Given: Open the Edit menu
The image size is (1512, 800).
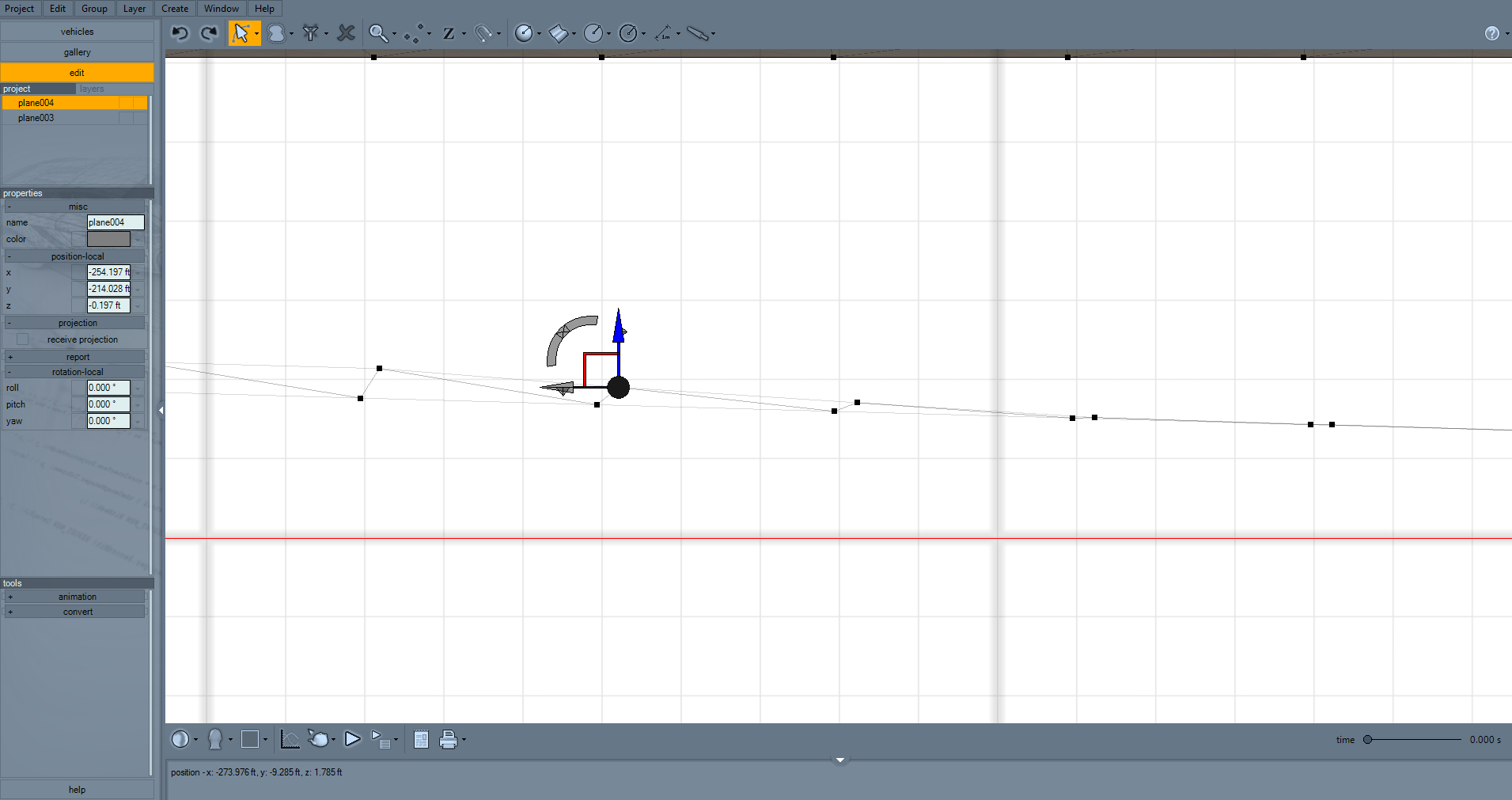Looking at the screenshot, I should click(58, 9).
